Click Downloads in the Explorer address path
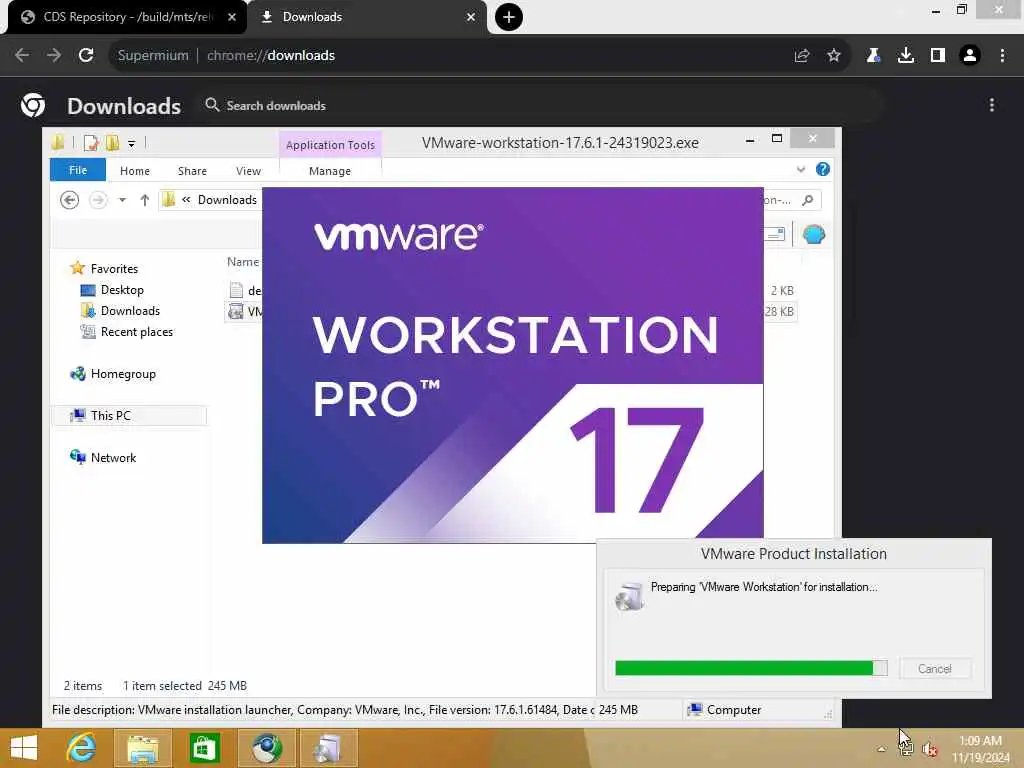This screenshot has height=768, width=1024. (x=227, y=200)
